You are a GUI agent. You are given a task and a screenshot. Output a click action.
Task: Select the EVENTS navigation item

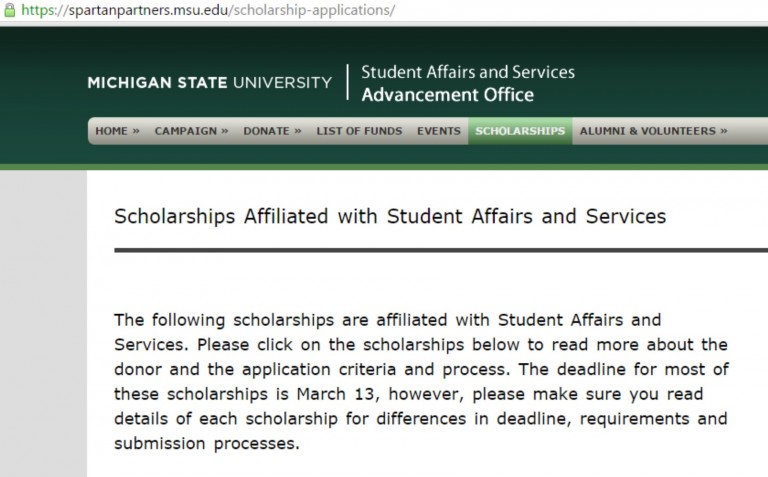coord(439,131)
